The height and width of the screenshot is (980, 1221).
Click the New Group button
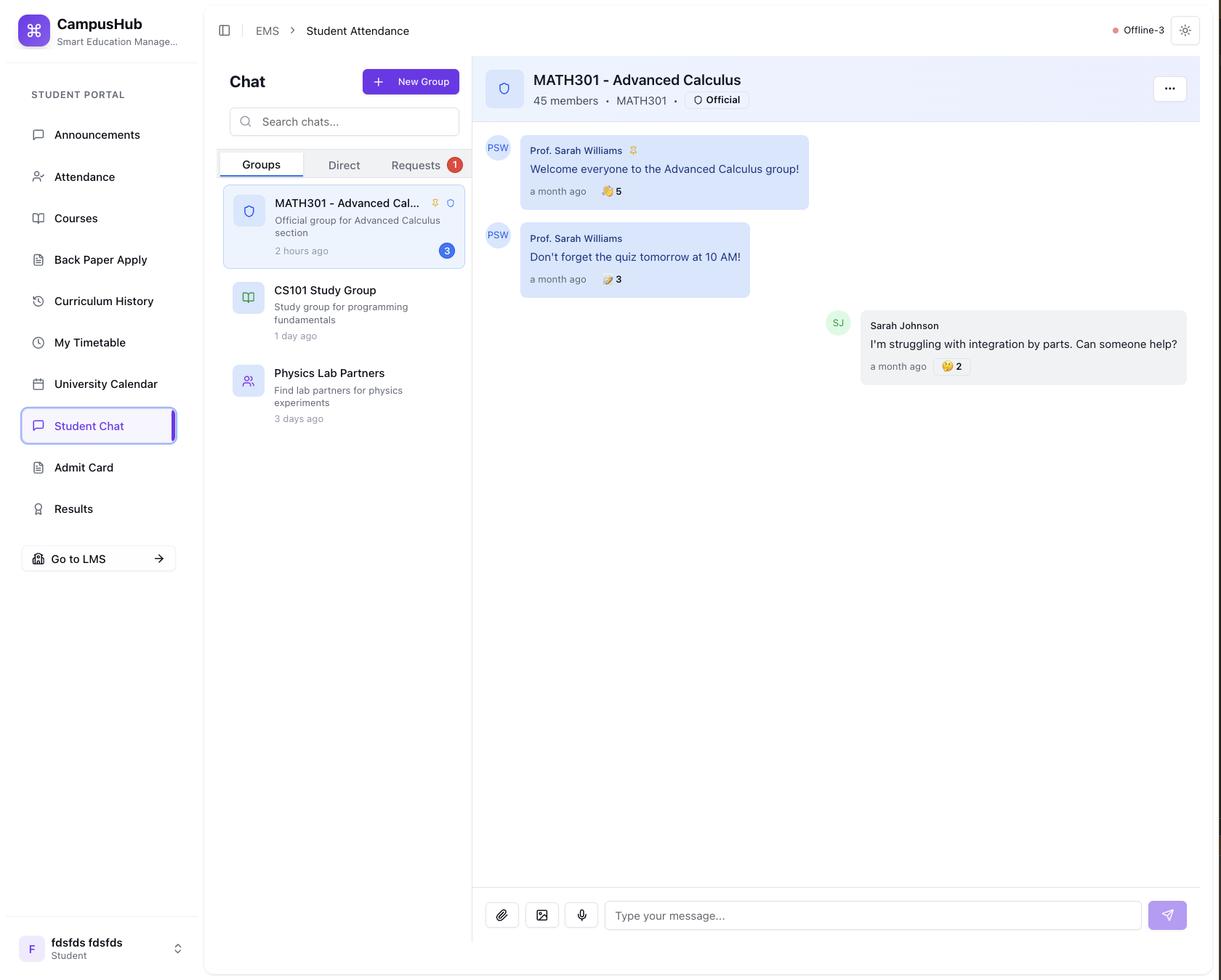(x=411, y=82)
